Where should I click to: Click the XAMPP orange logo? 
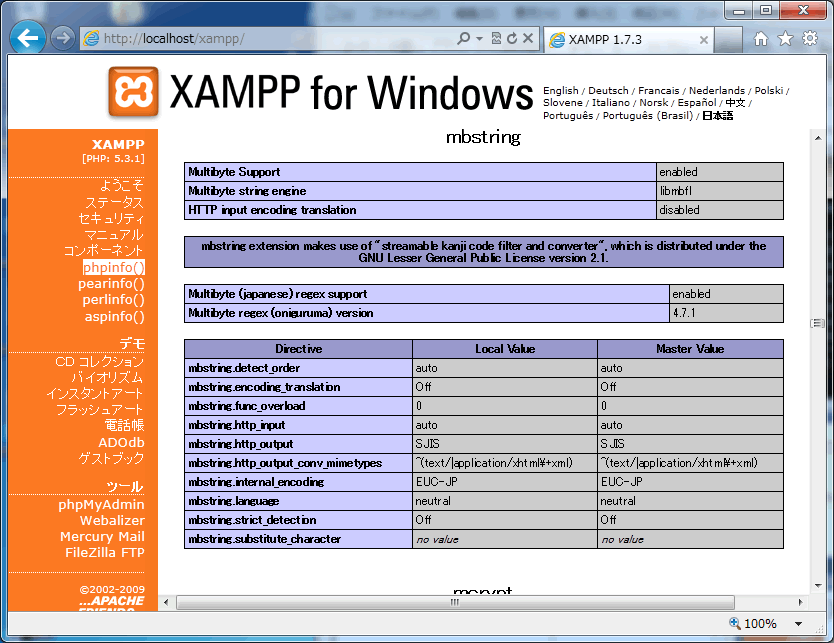point(133,93)
